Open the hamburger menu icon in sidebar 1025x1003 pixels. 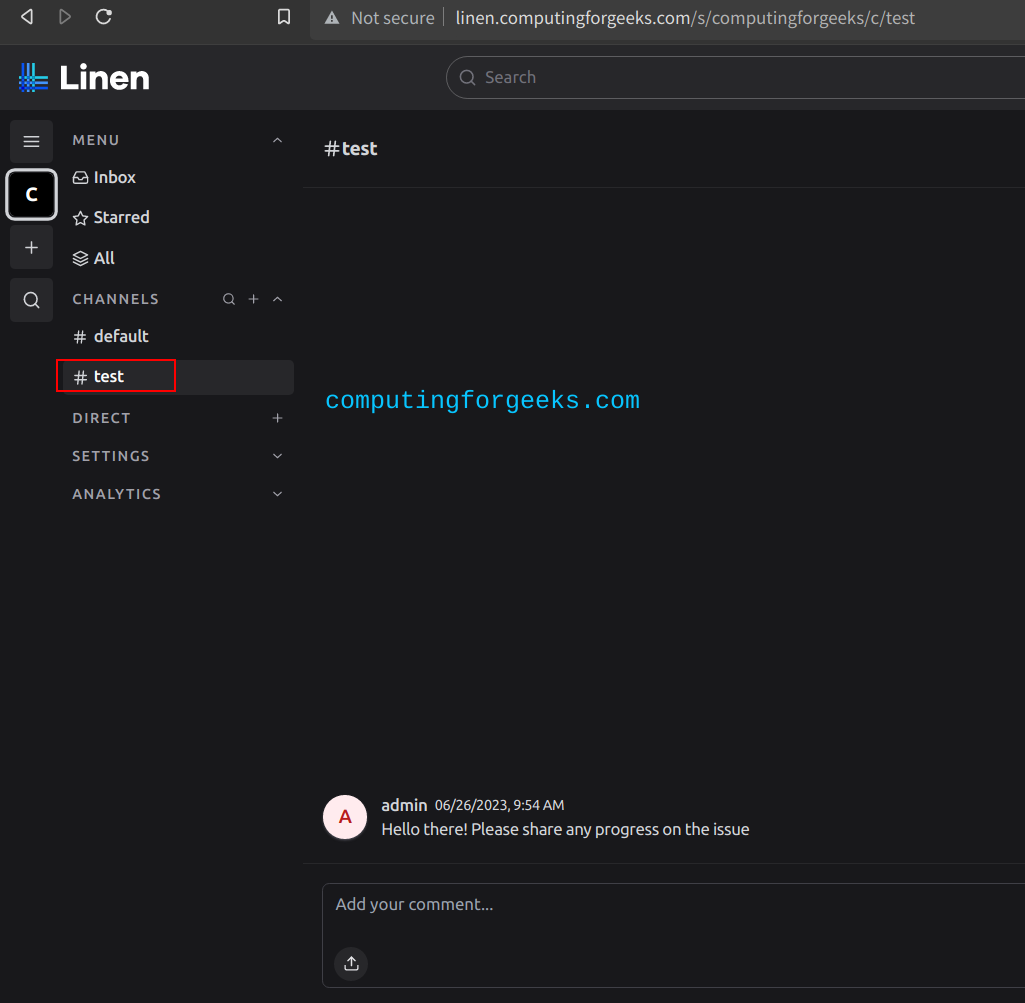coord(31,141)
